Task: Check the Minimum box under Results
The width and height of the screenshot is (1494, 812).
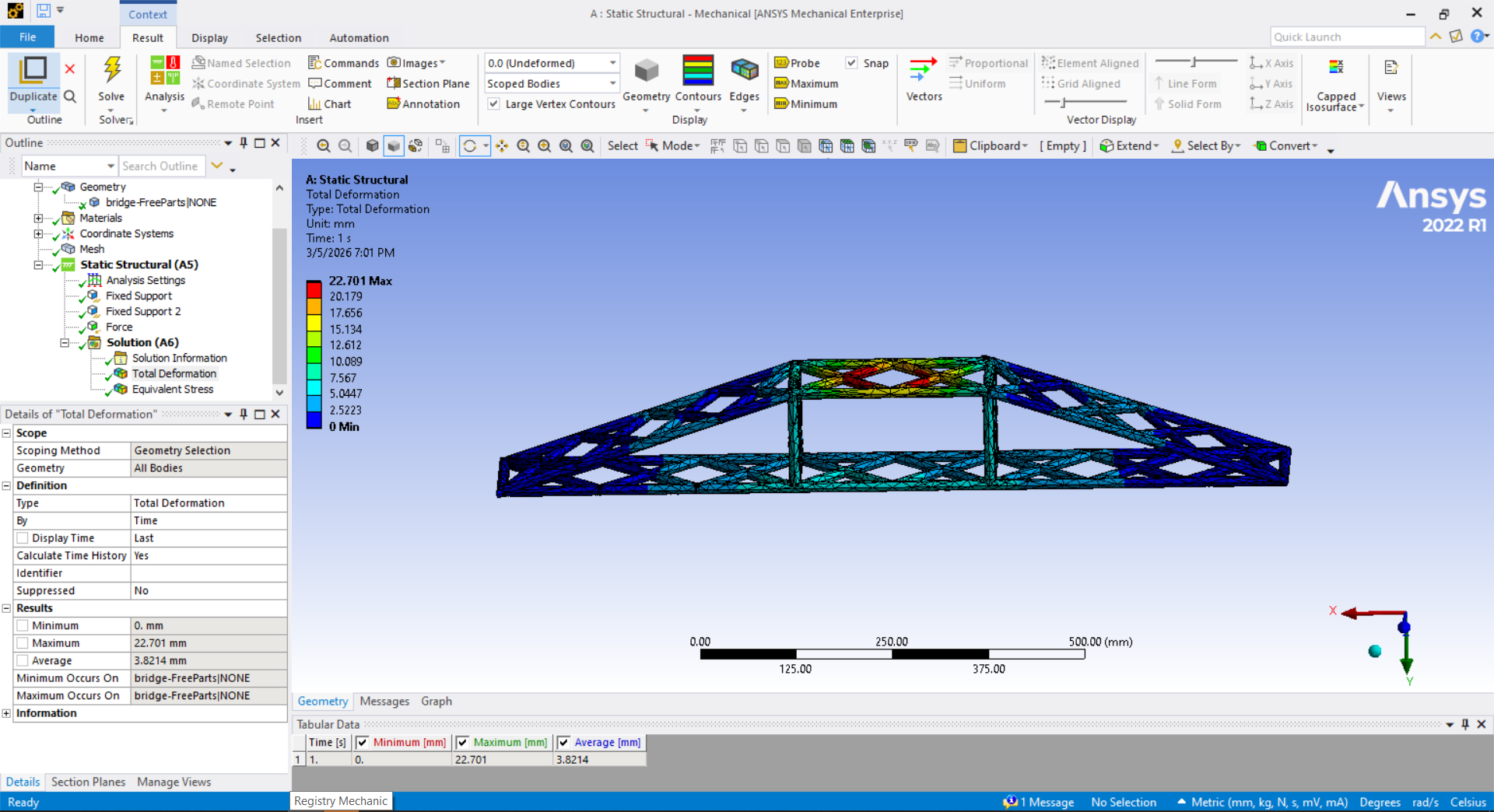Action: pyautogui.click(x=22, y=625)
